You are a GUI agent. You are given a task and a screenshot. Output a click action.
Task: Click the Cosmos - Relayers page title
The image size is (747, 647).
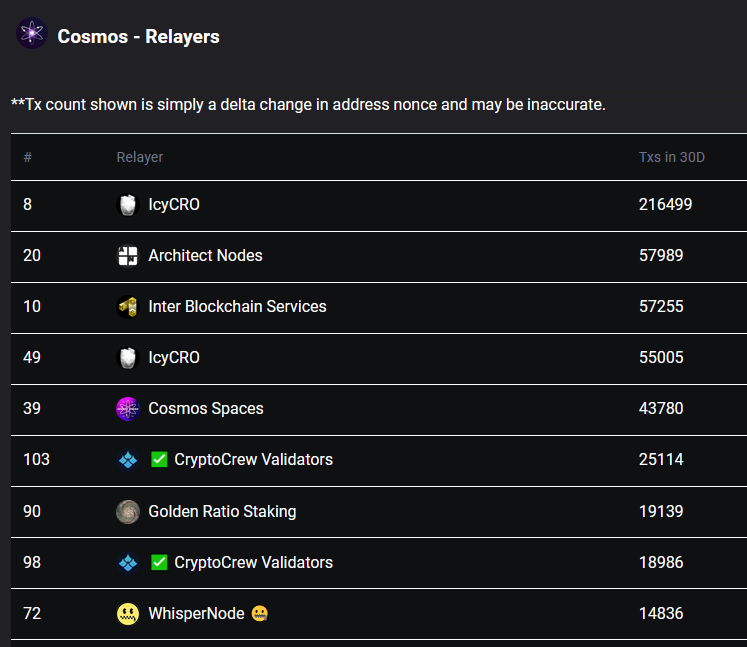(x=138, y=37)
